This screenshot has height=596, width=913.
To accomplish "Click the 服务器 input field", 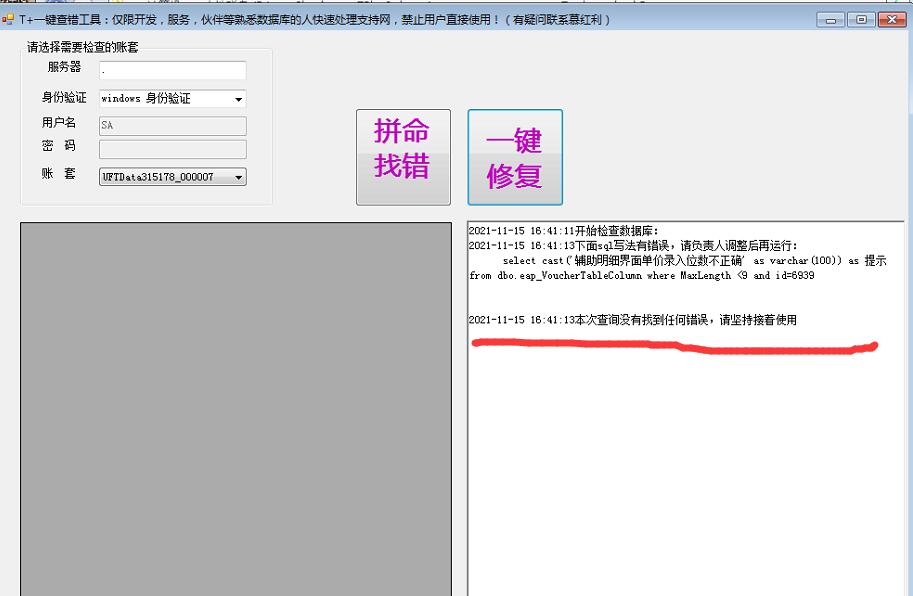I will pyautogui.click(x=172, y=70).
